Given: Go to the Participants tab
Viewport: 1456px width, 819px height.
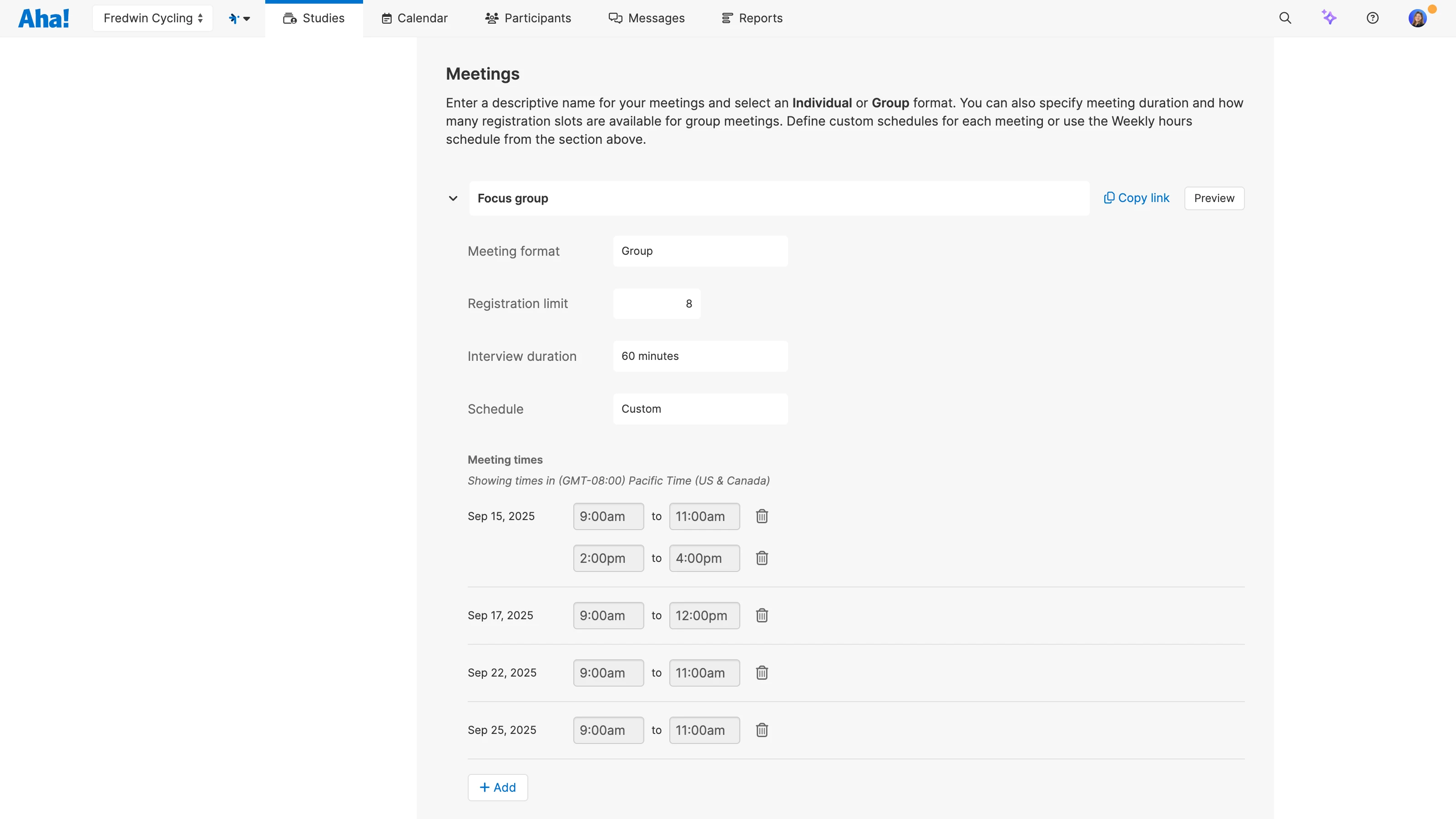Looking at the screenshot, I should (x=528, y=18).
